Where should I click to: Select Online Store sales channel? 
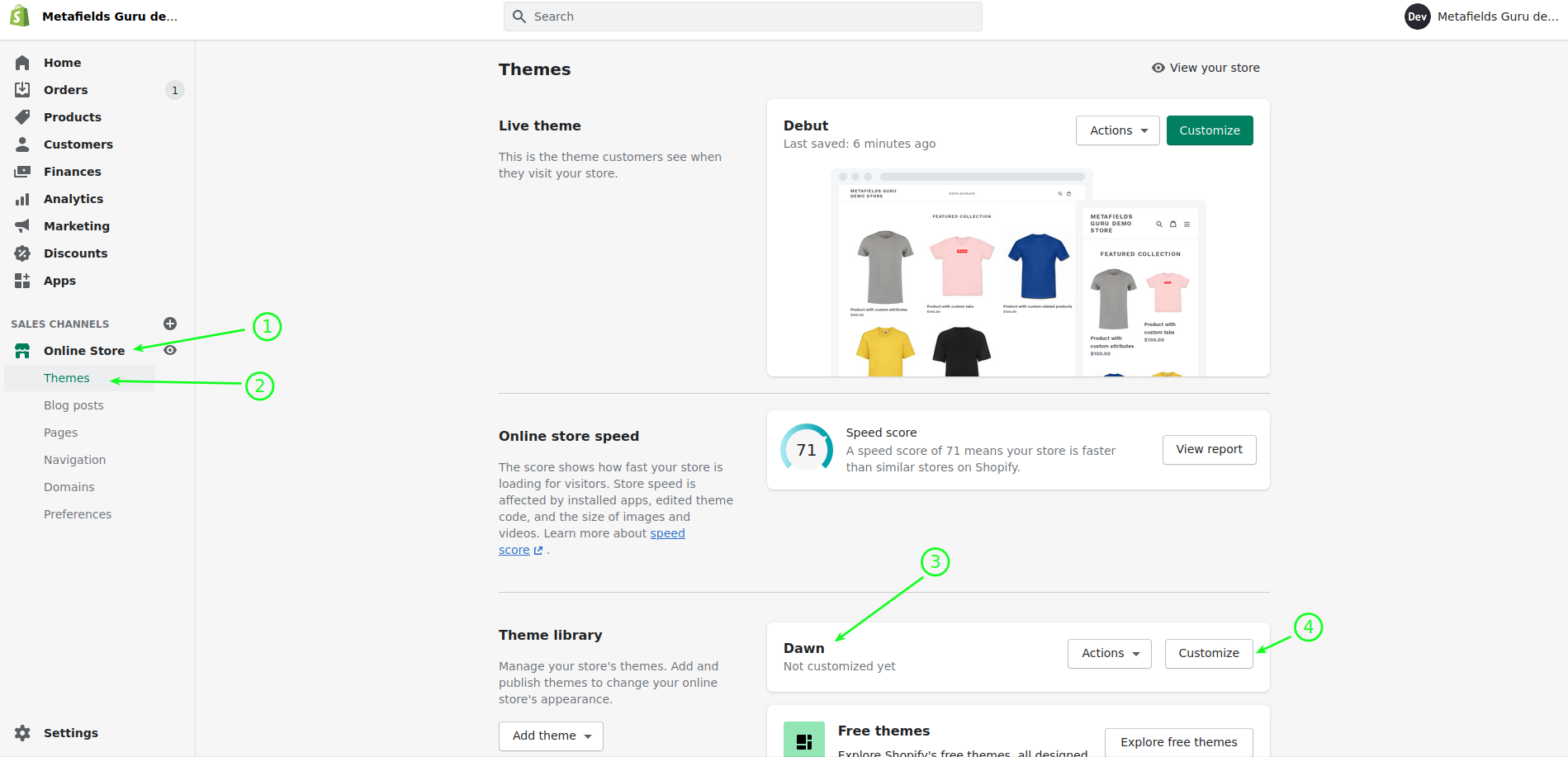tap(84, 351)
